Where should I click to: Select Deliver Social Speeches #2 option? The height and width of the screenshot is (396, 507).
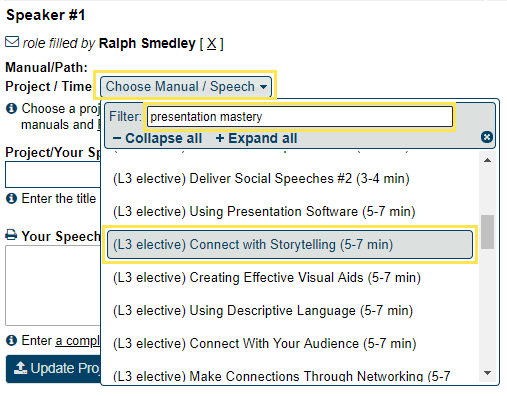(x=261, y=179)
